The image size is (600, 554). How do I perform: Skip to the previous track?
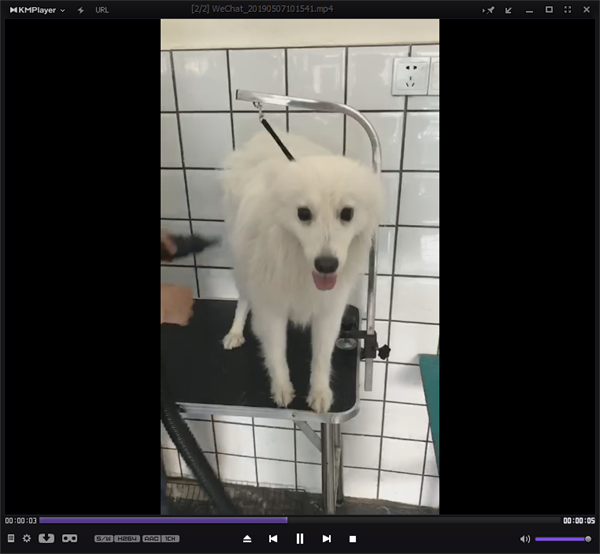tap(273, 538)
